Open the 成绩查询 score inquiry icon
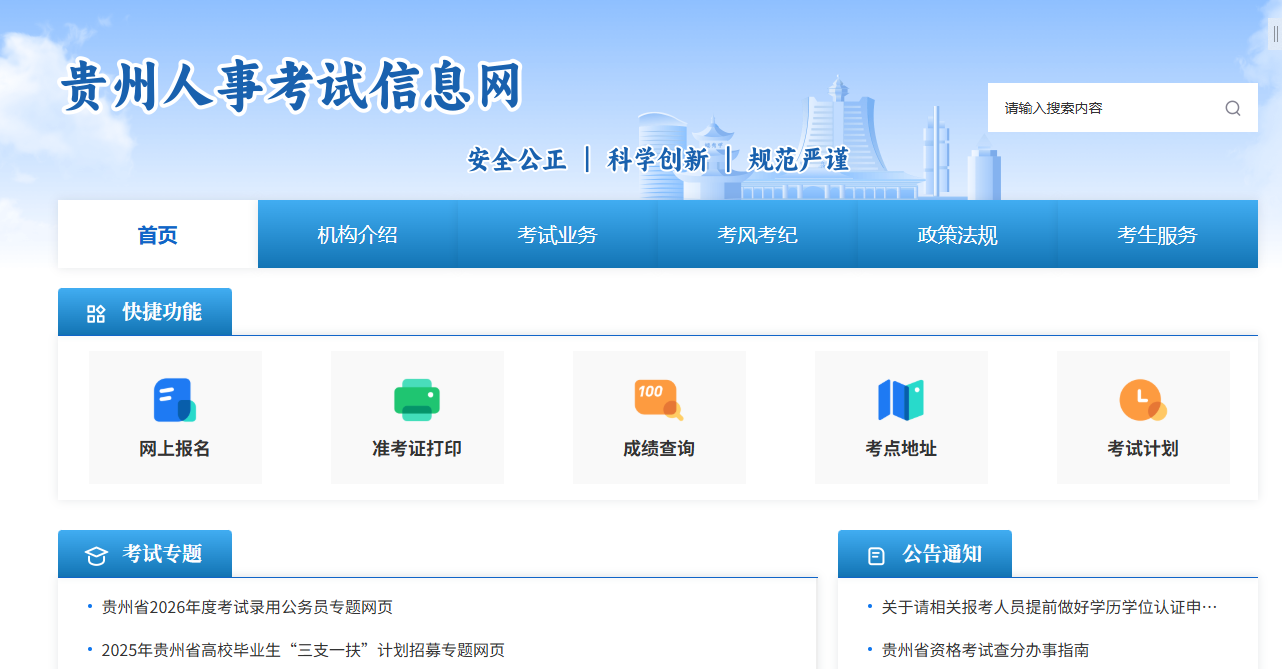The width and height of the screenshot is (1282, 669). [x=659, y=398]
